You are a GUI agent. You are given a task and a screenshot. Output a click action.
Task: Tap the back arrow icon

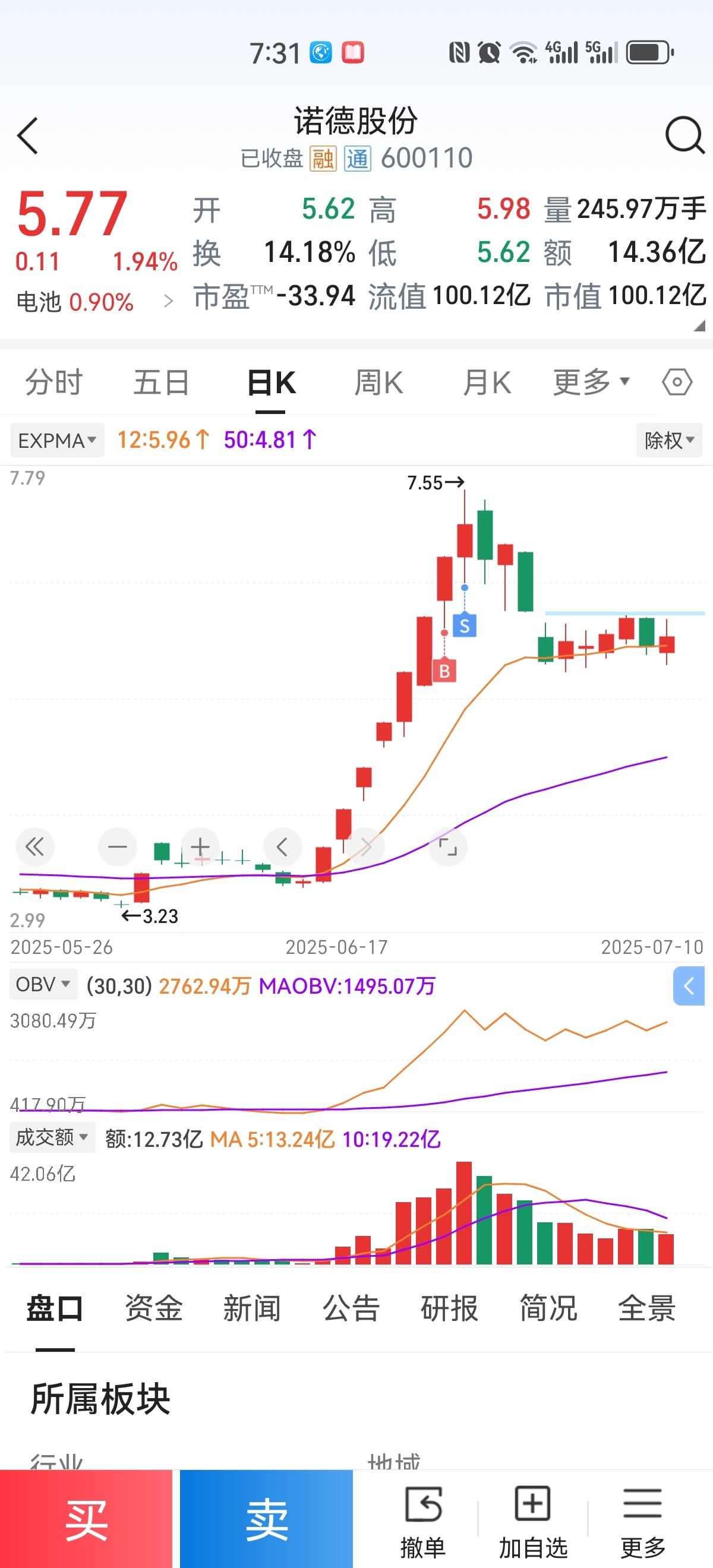pos(28,136)
